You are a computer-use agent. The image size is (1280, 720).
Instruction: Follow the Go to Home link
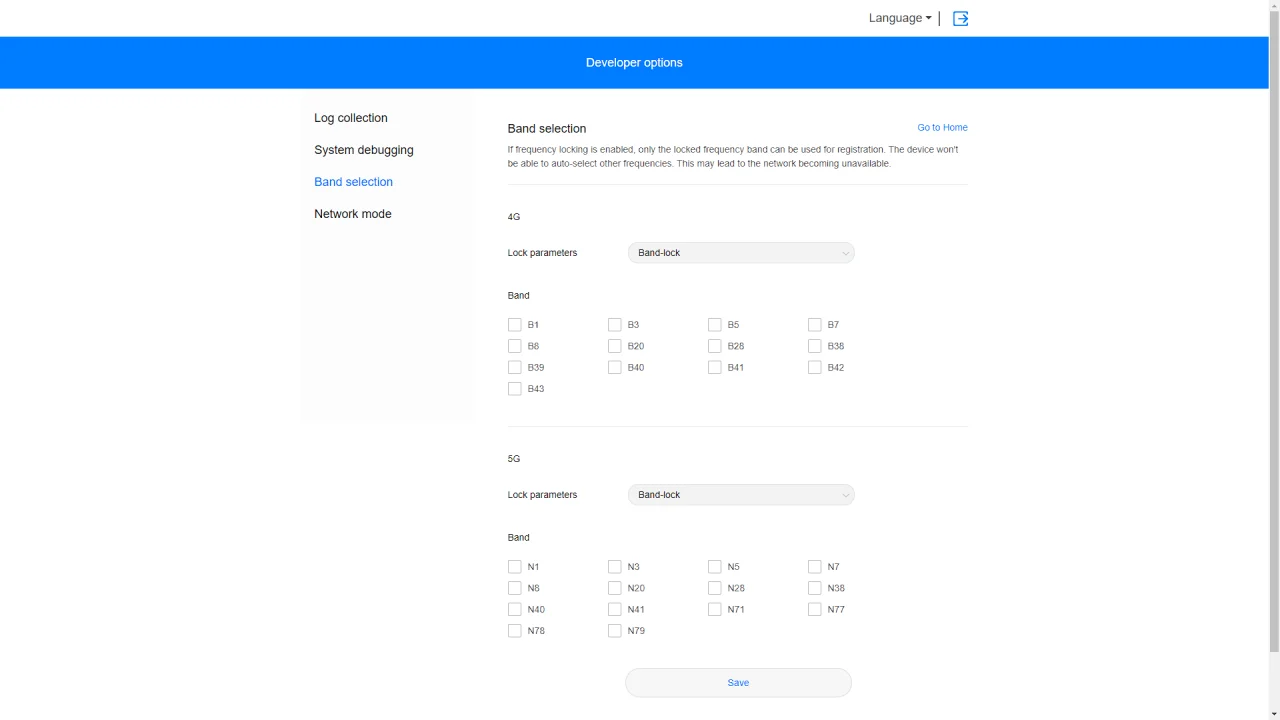click(942, 127)
